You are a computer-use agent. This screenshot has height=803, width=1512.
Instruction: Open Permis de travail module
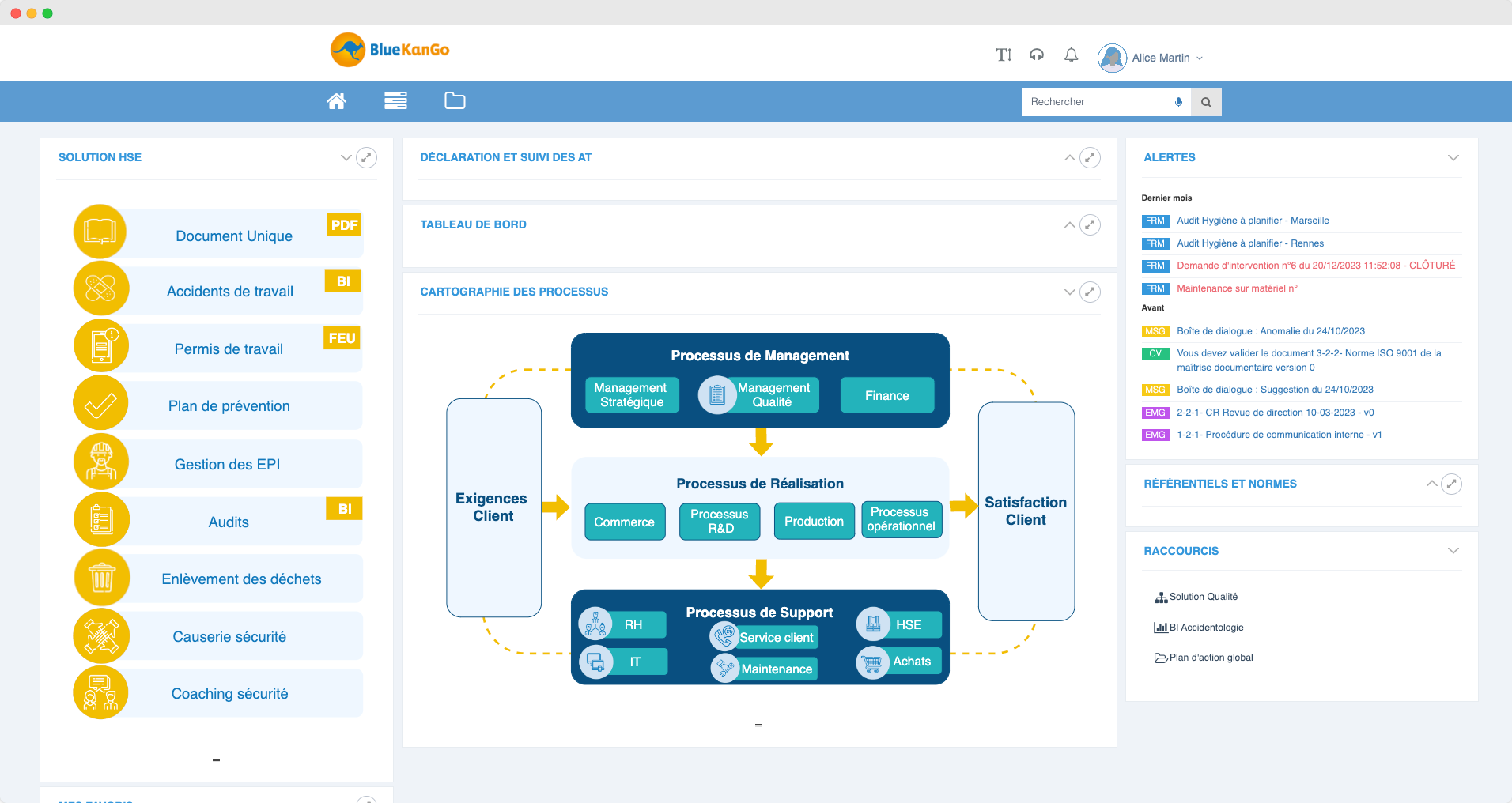click(229, 349)
